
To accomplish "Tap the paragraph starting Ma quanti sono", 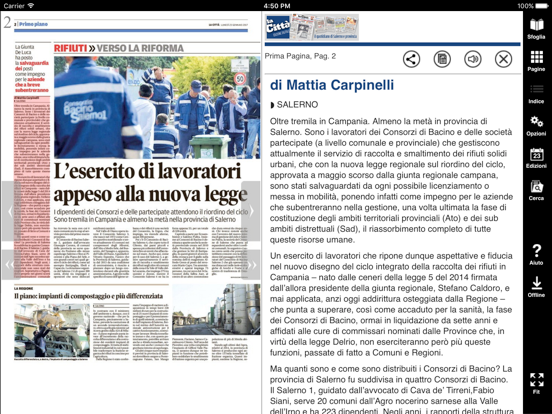I will tap(391, 390).
